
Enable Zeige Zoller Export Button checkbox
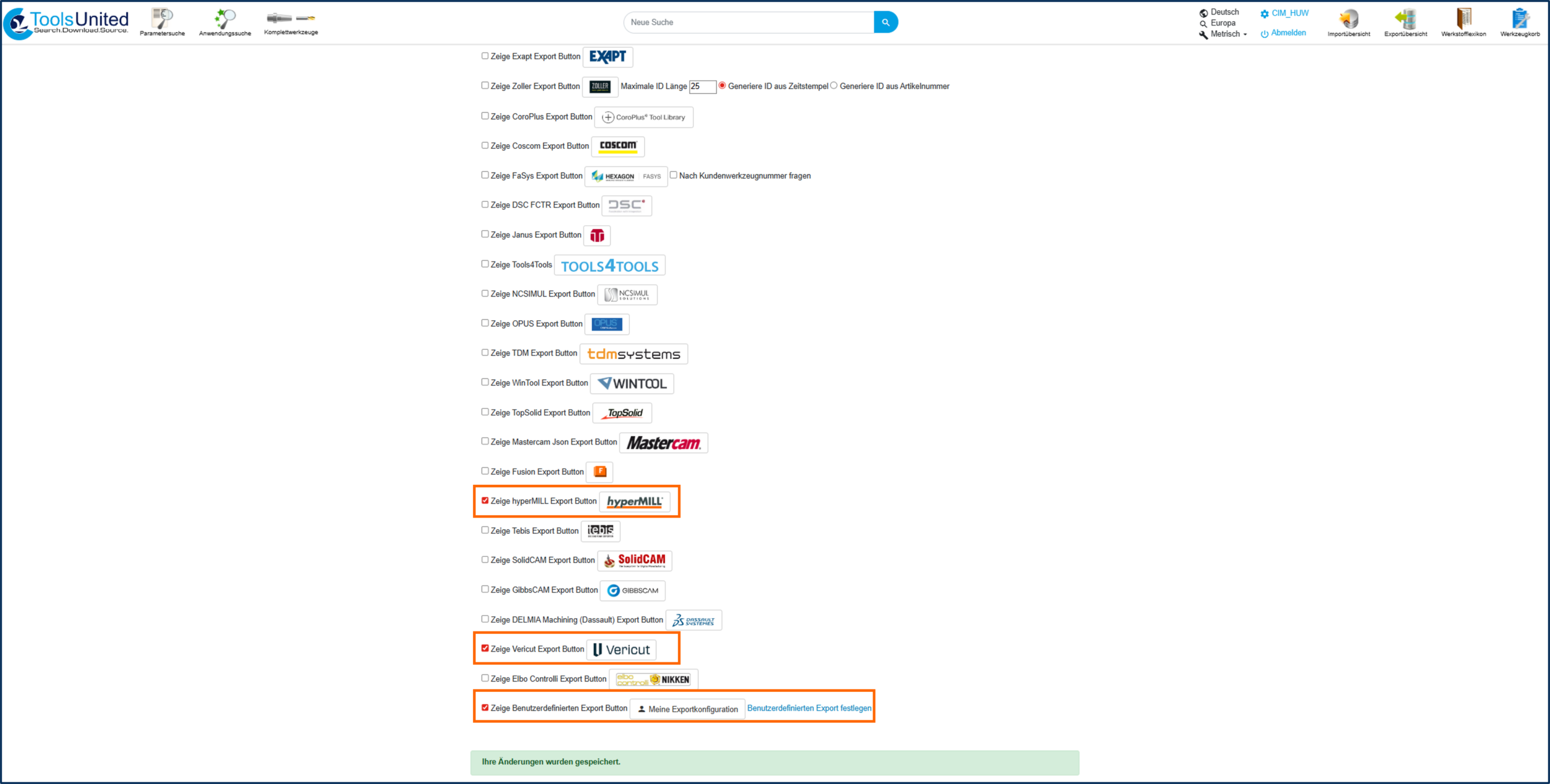pyautogui.click(x=485, y=85)
